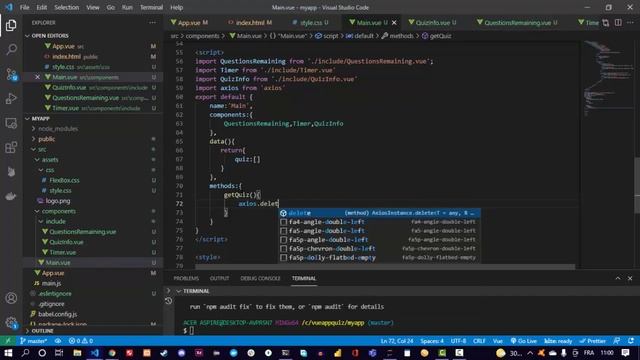Open the Run and Debug view

[11, 98]
